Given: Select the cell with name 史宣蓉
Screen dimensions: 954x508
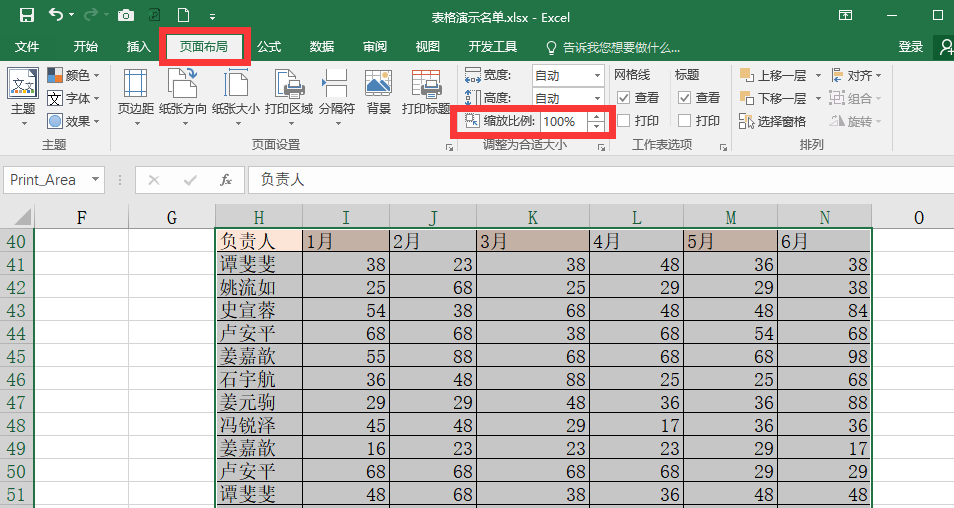Looking at the screenshot, I should click(259, 310).
